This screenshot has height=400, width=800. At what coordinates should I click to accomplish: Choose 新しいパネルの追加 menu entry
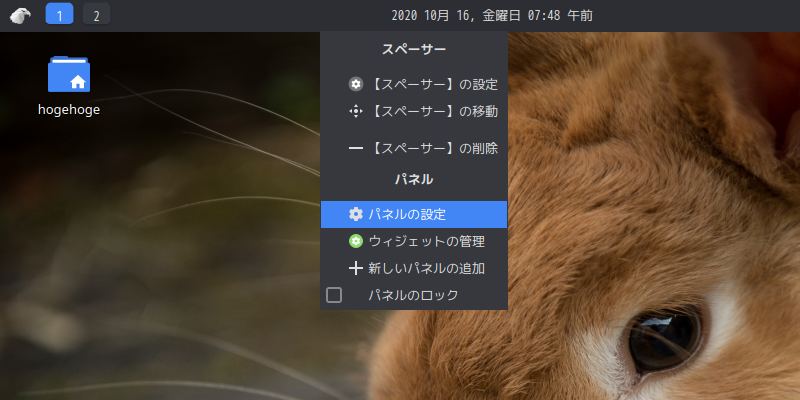tap(414, 268)
